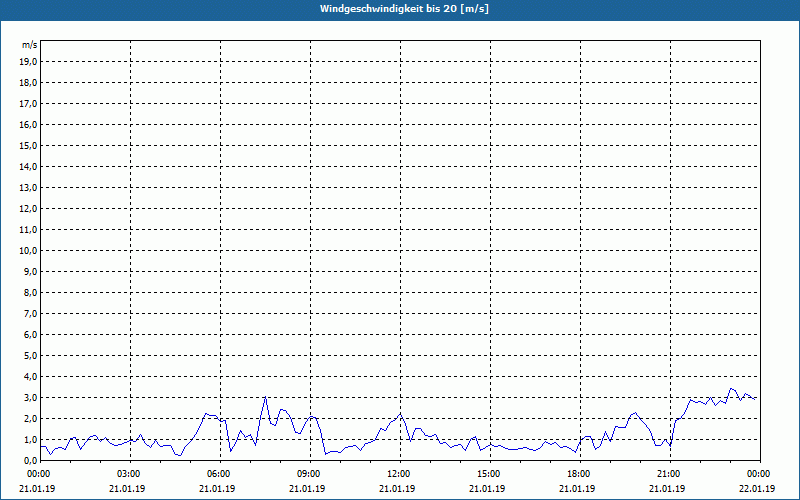Pick the 1,0 y-axis label
Viewport: 800px width, 500px height.
[x=31, y=440]
